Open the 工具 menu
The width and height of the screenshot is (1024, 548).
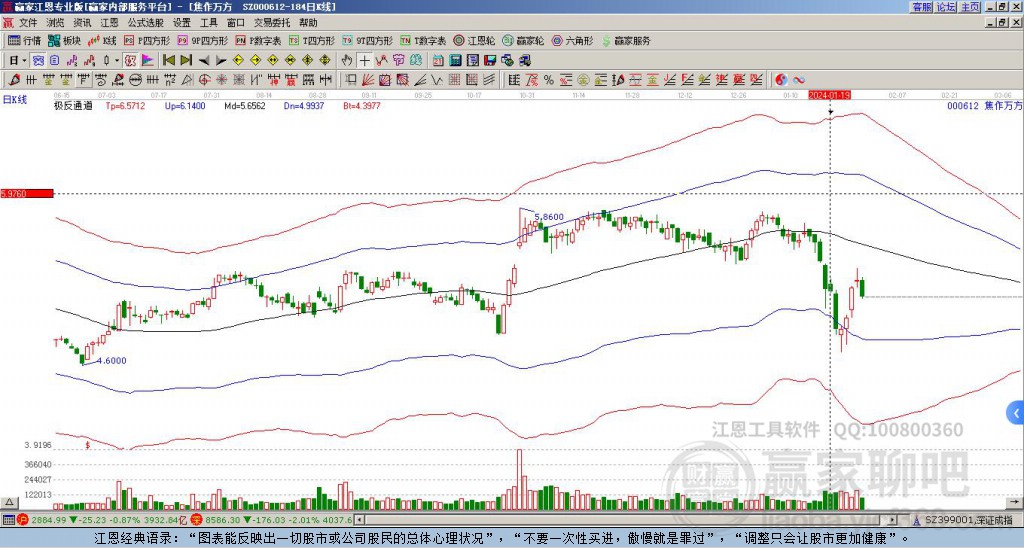(208, 23)
